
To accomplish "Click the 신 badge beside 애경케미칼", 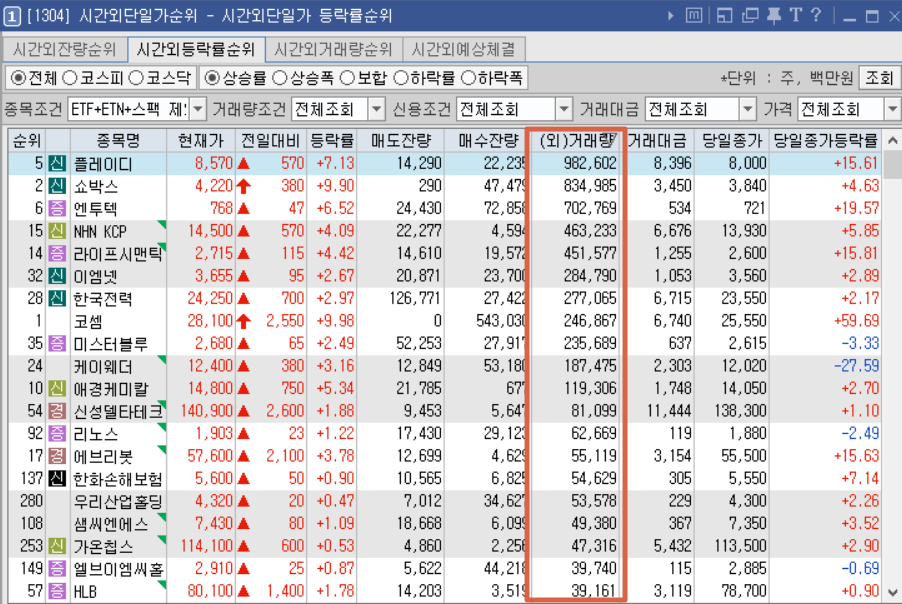I will [57, 388].
